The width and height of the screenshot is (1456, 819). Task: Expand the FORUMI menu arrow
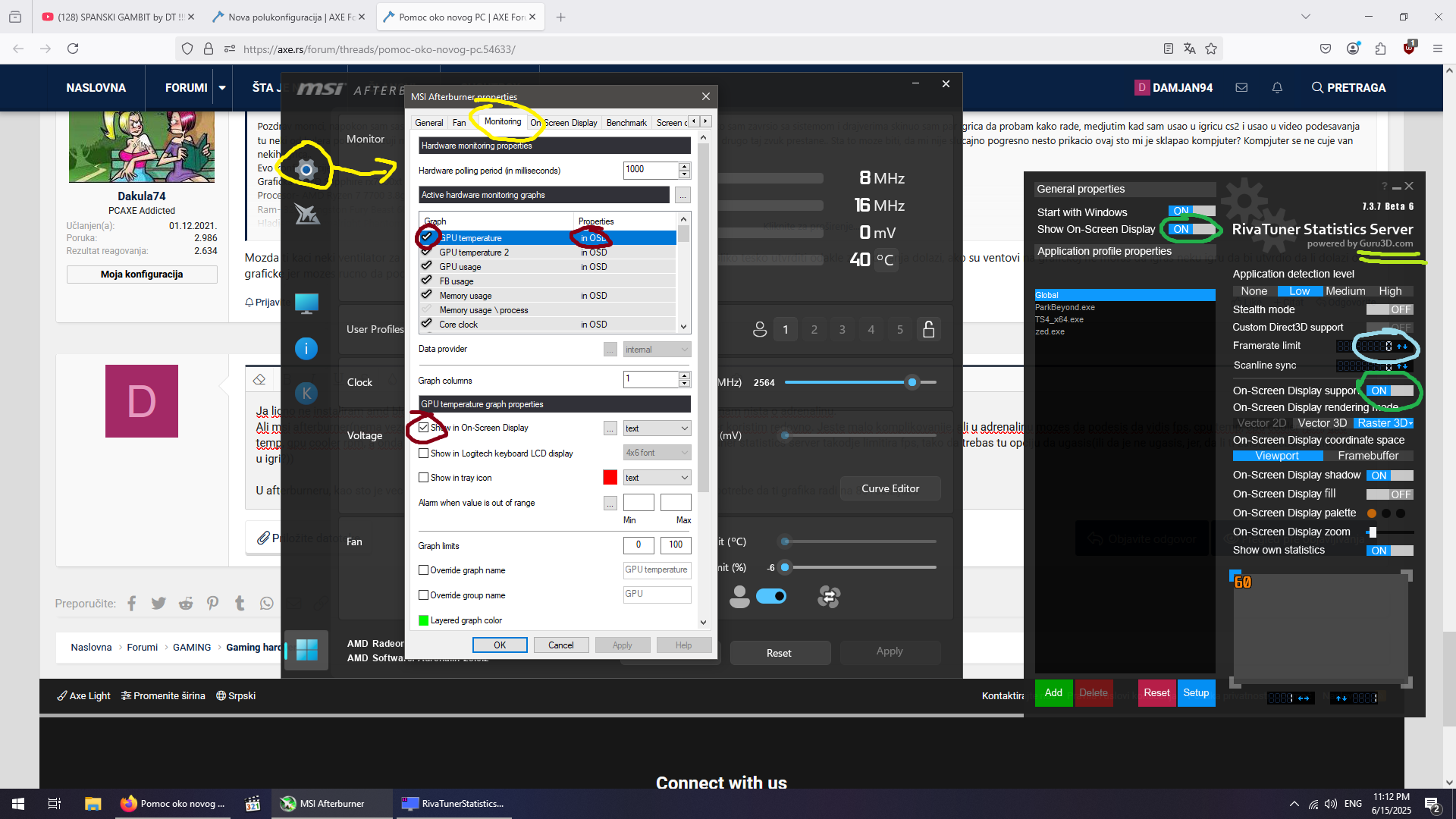222,88
